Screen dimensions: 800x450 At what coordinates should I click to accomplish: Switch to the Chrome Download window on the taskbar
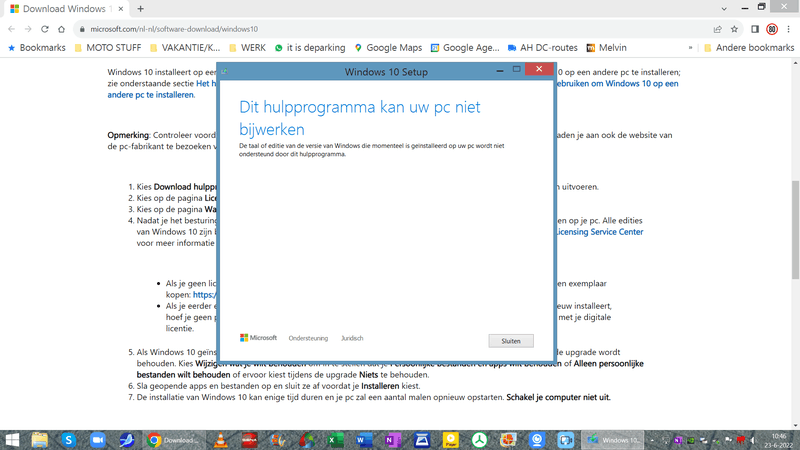(x=172, y=440)
